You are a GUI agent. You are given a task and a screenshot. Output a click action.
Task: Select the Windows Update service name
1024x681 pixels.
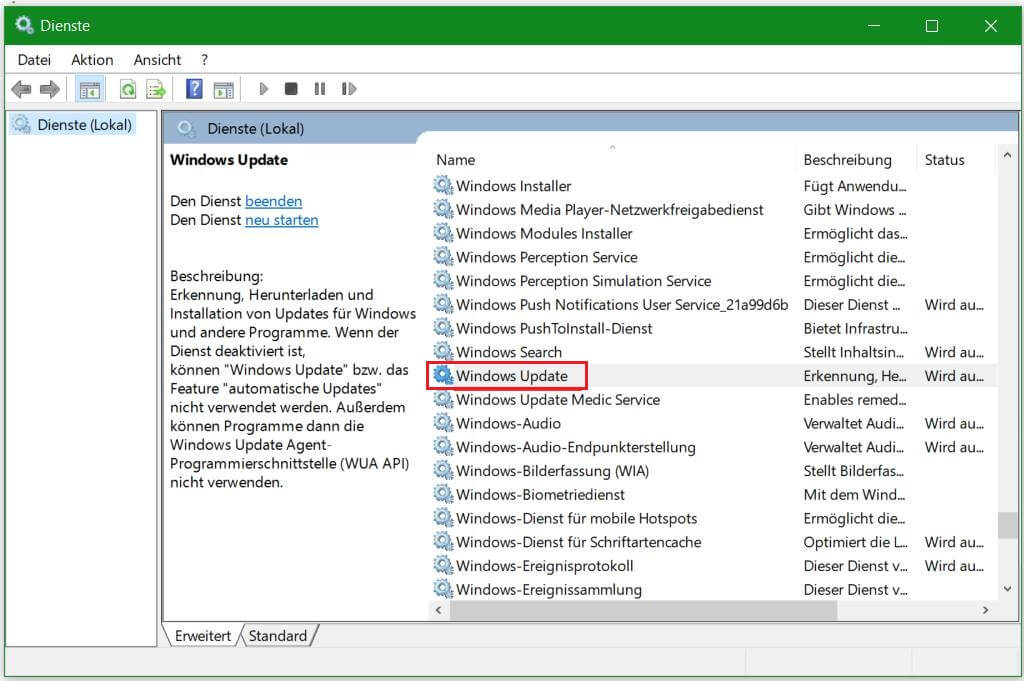[x=511, y=376]
